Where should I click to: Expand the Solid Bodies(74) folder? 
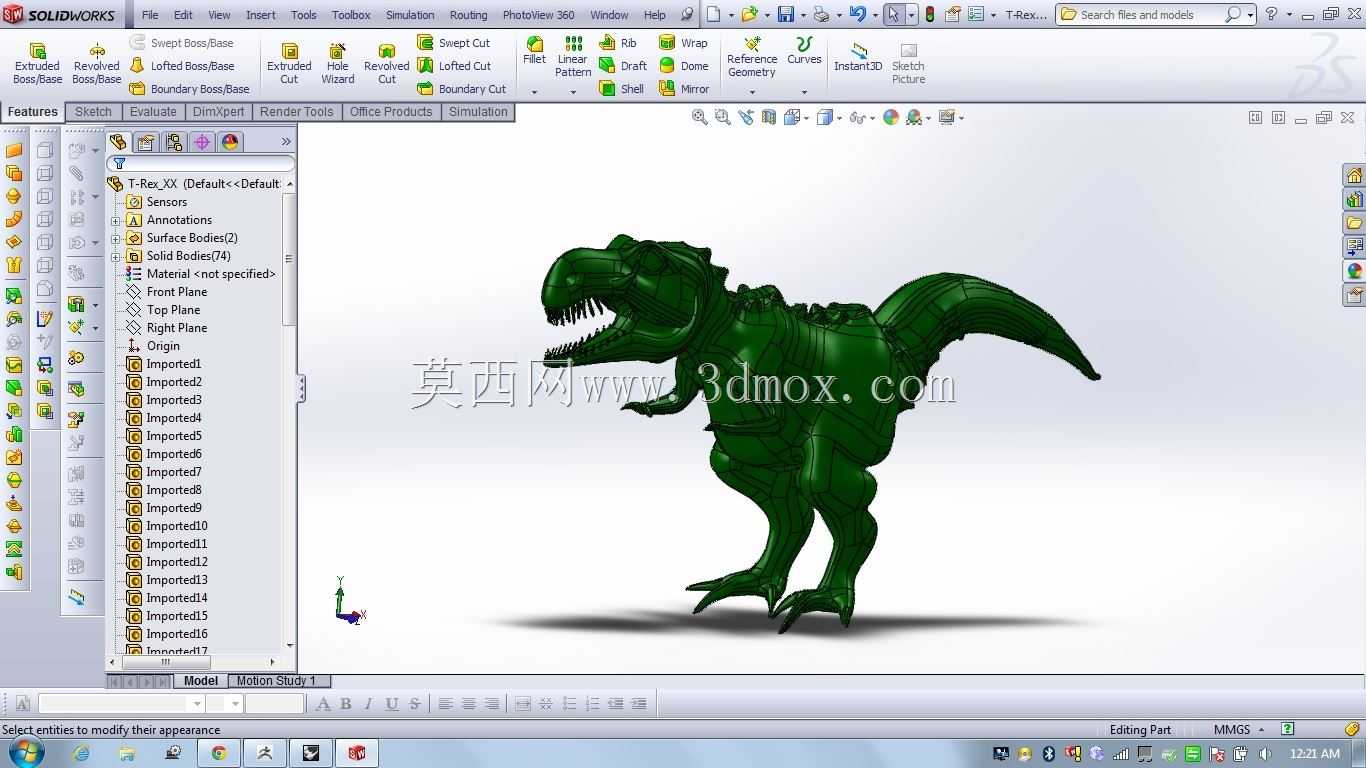pos(116,256)
